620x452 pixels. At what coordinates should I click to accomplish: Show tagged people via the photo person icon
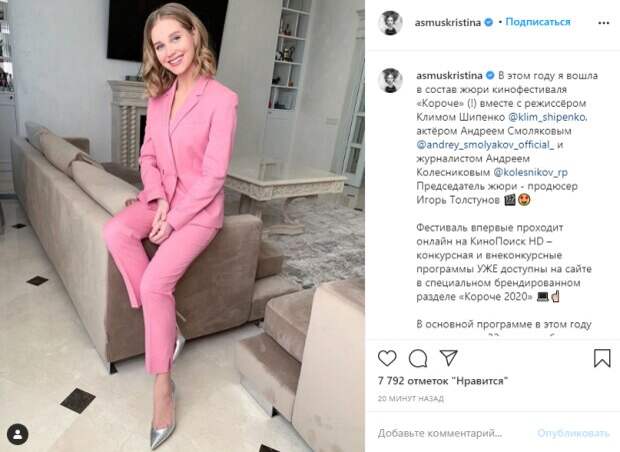coord(17,434)
